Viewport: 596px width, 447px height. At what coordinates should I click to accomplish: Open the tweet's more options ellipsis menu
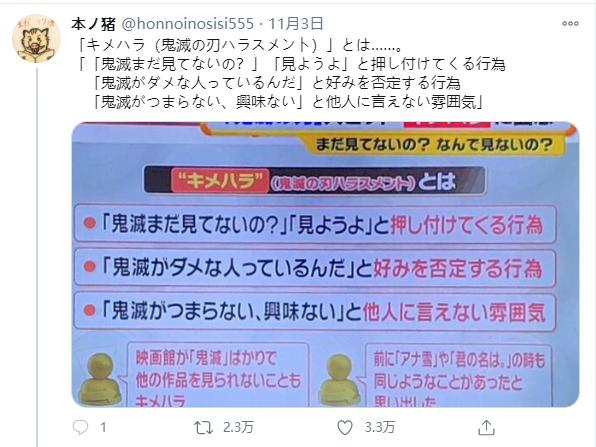pos(570,24)
